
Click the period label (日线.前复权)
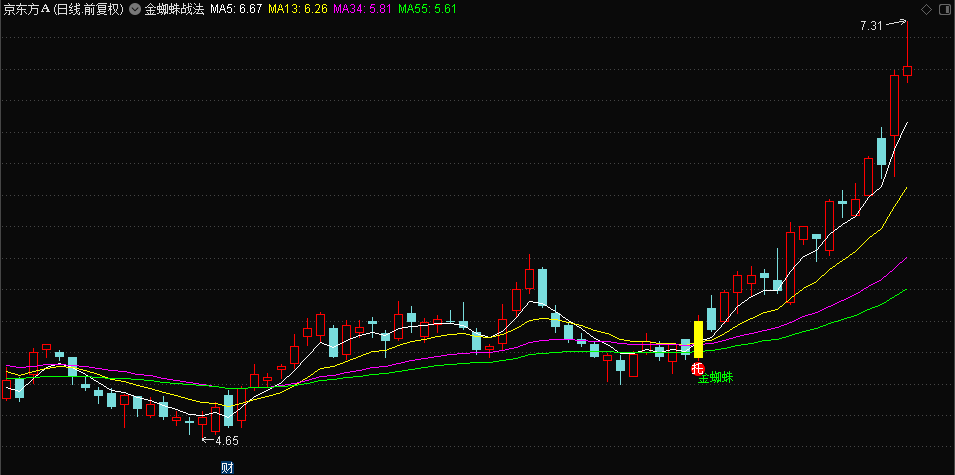(x=88, y=9)
